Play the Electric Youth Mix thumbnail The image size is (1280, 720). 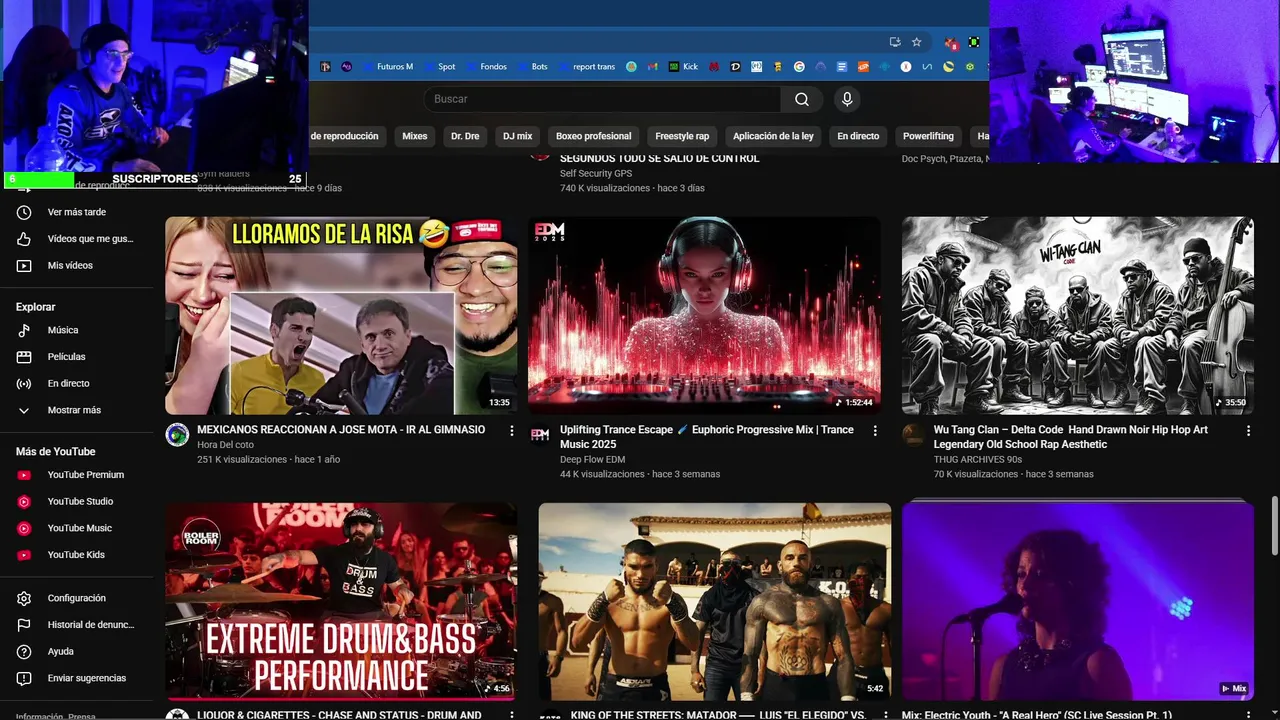1078,601
